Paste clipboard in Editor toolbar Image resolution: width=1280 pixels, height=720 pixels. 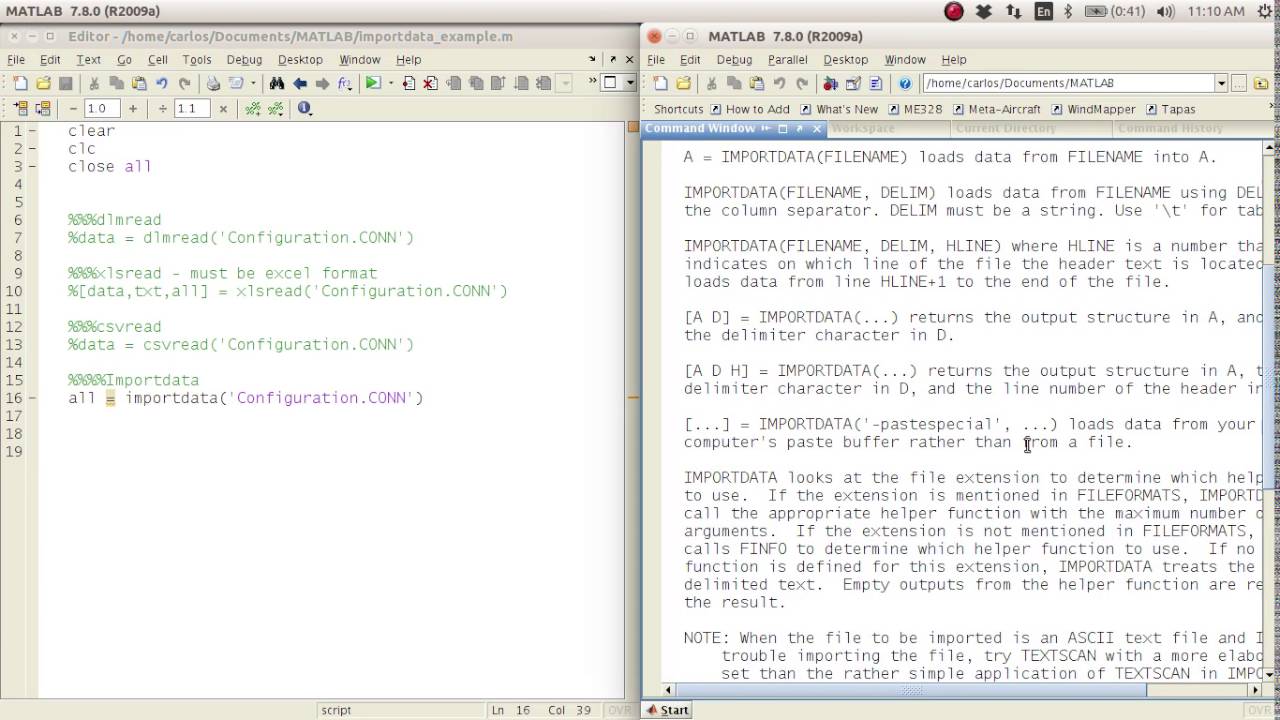pyautogui.click(x=139, y=83)
